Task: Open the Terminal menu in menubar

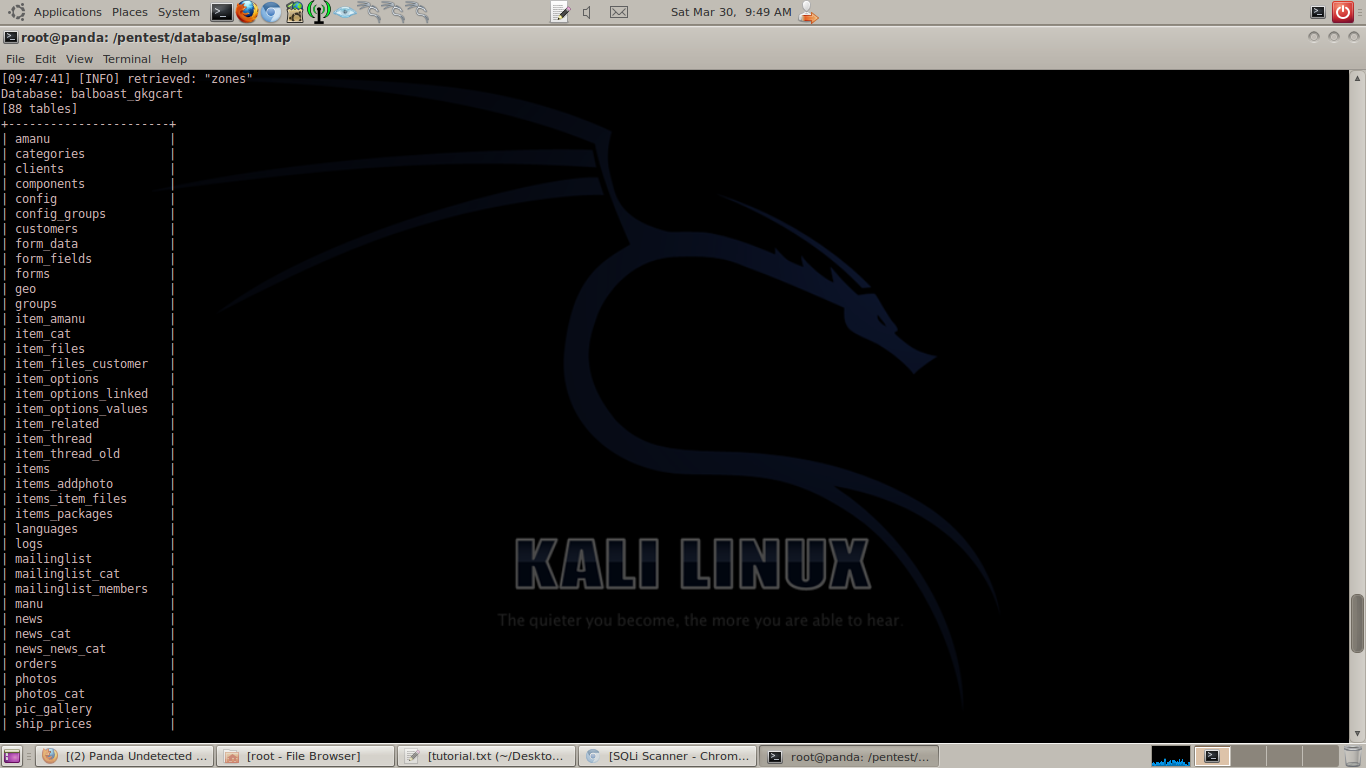Action: click(x=127, y=59)
